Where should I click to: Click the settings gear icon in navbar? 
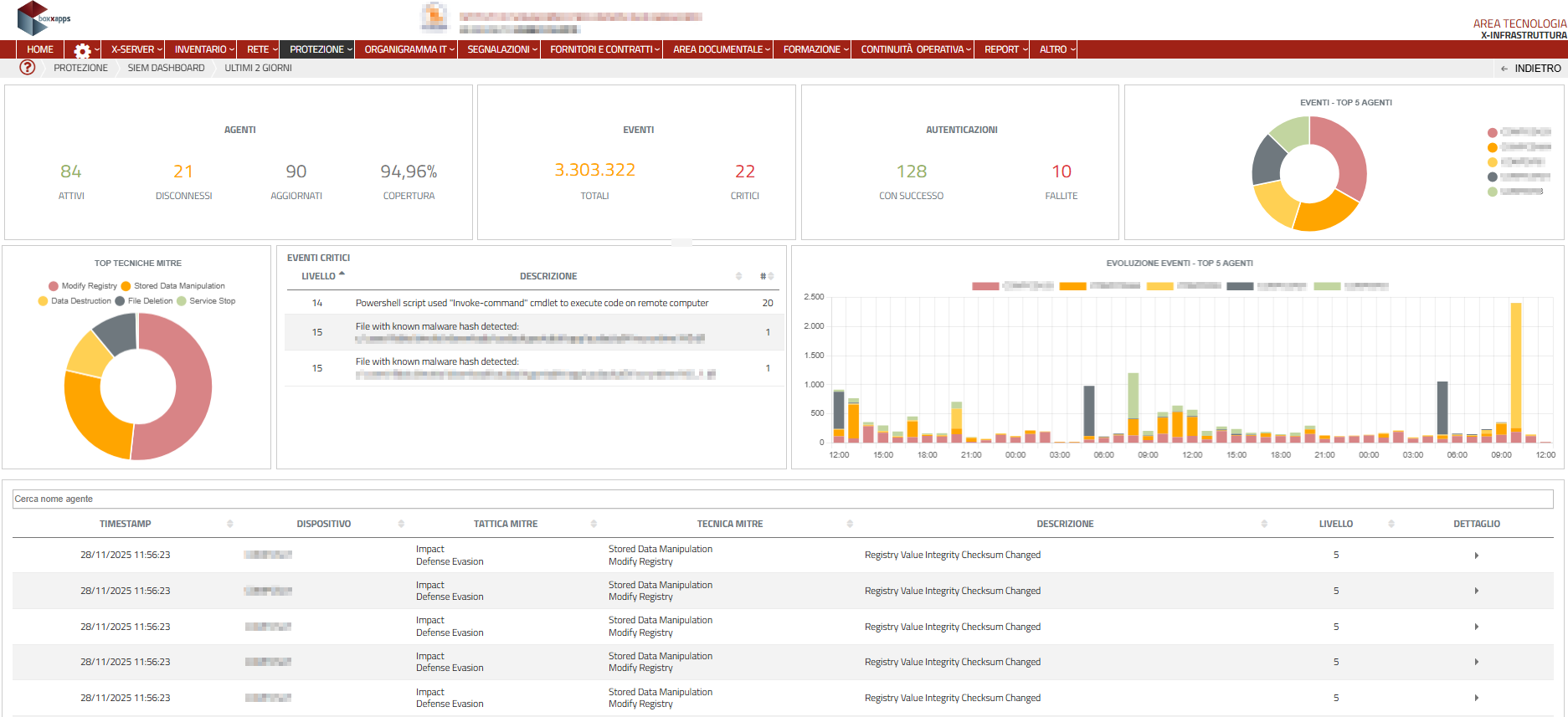point(82,50)
